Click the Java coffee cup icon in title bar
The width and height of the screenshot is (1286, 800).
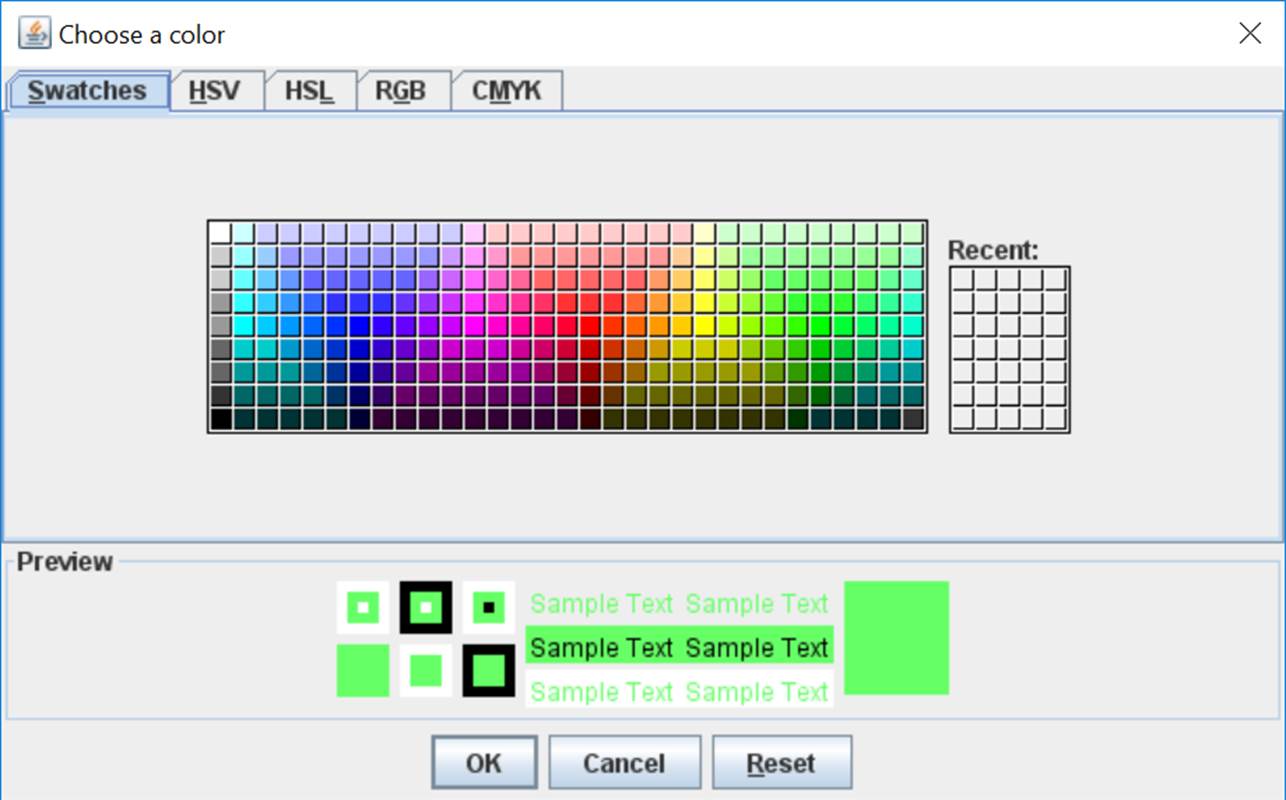tap(33, 32)
